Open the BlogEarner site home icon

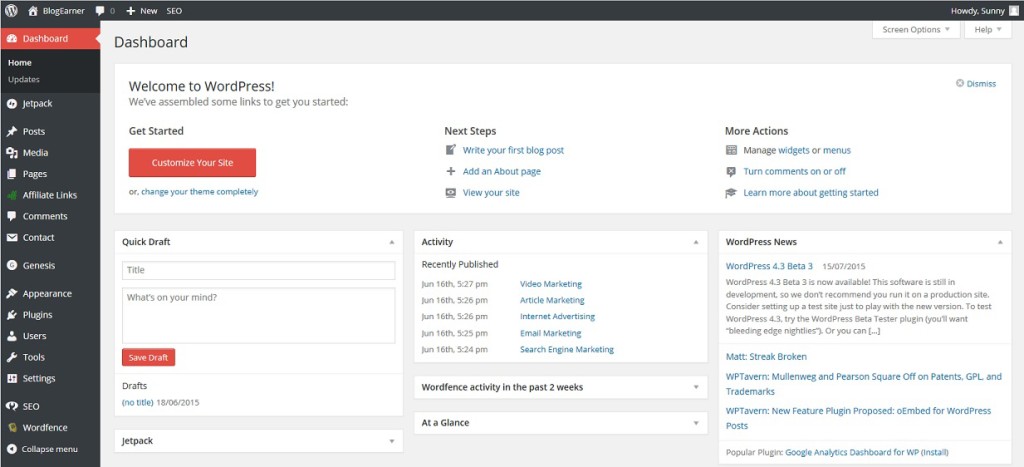pos(33,10)
